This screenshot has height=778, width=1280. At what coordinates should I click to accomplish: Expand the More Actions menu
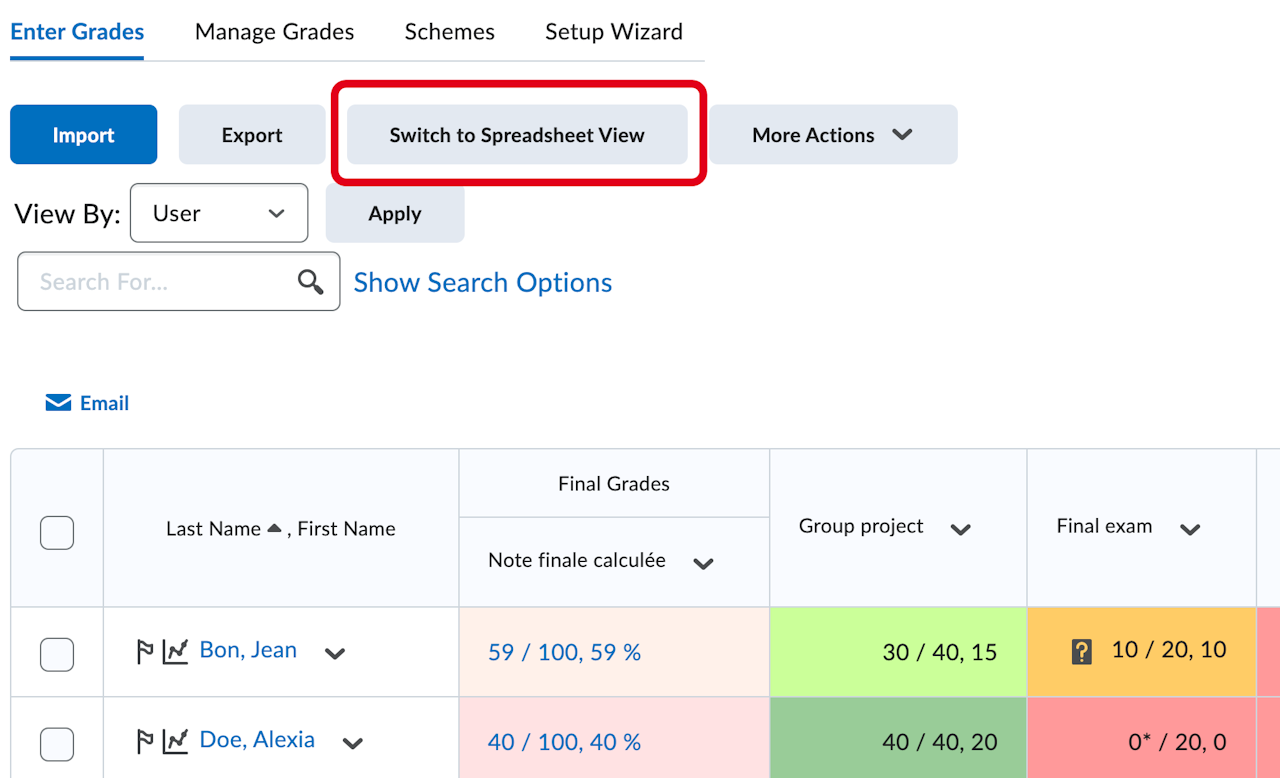tap(833, 135)
